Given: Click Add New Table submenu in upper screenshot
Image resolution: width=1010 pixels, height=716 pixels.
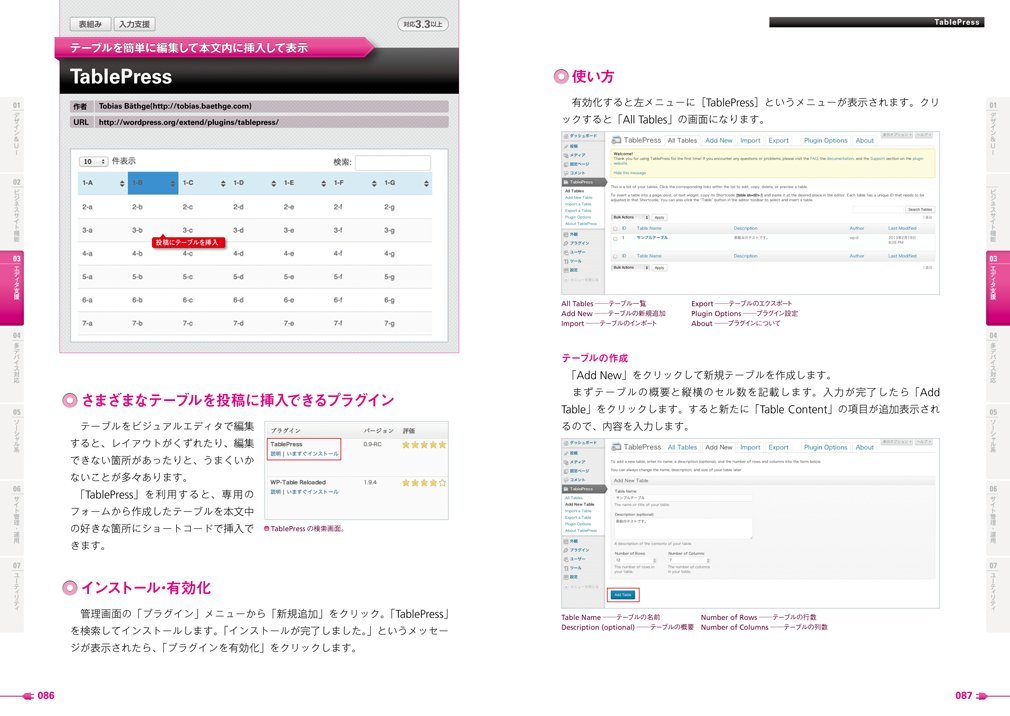Looking at the screenshot, I should pyautogui.click(x=578, y=198).
